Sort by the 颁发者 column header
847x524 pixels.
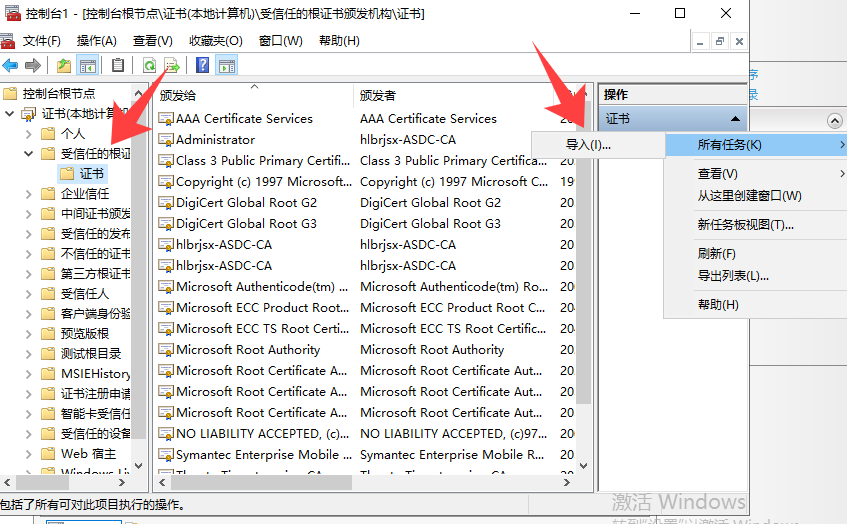378,96
